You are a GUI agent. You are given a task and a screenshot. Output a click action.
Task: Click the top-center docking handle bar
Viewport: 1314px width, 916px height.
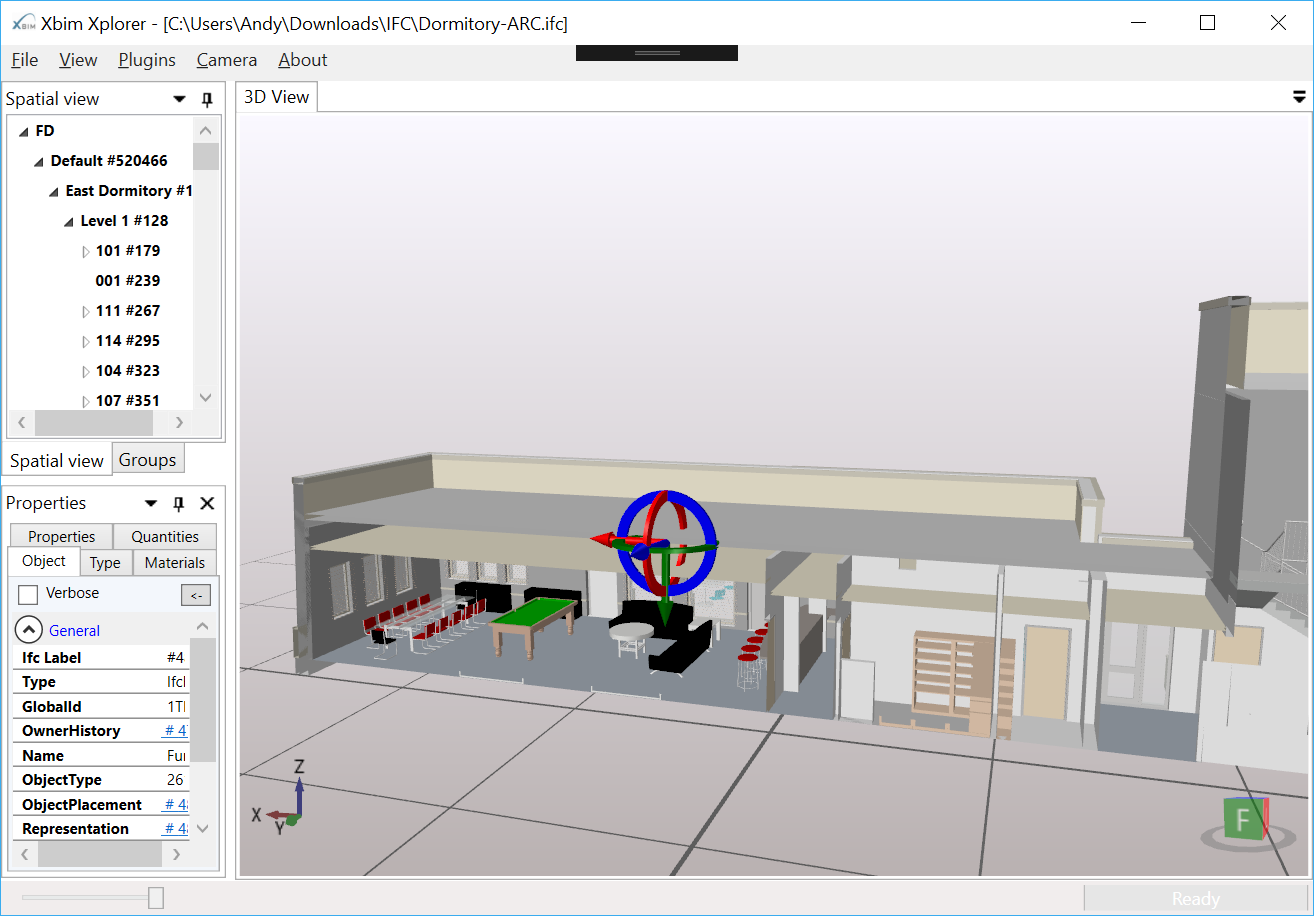657,52
